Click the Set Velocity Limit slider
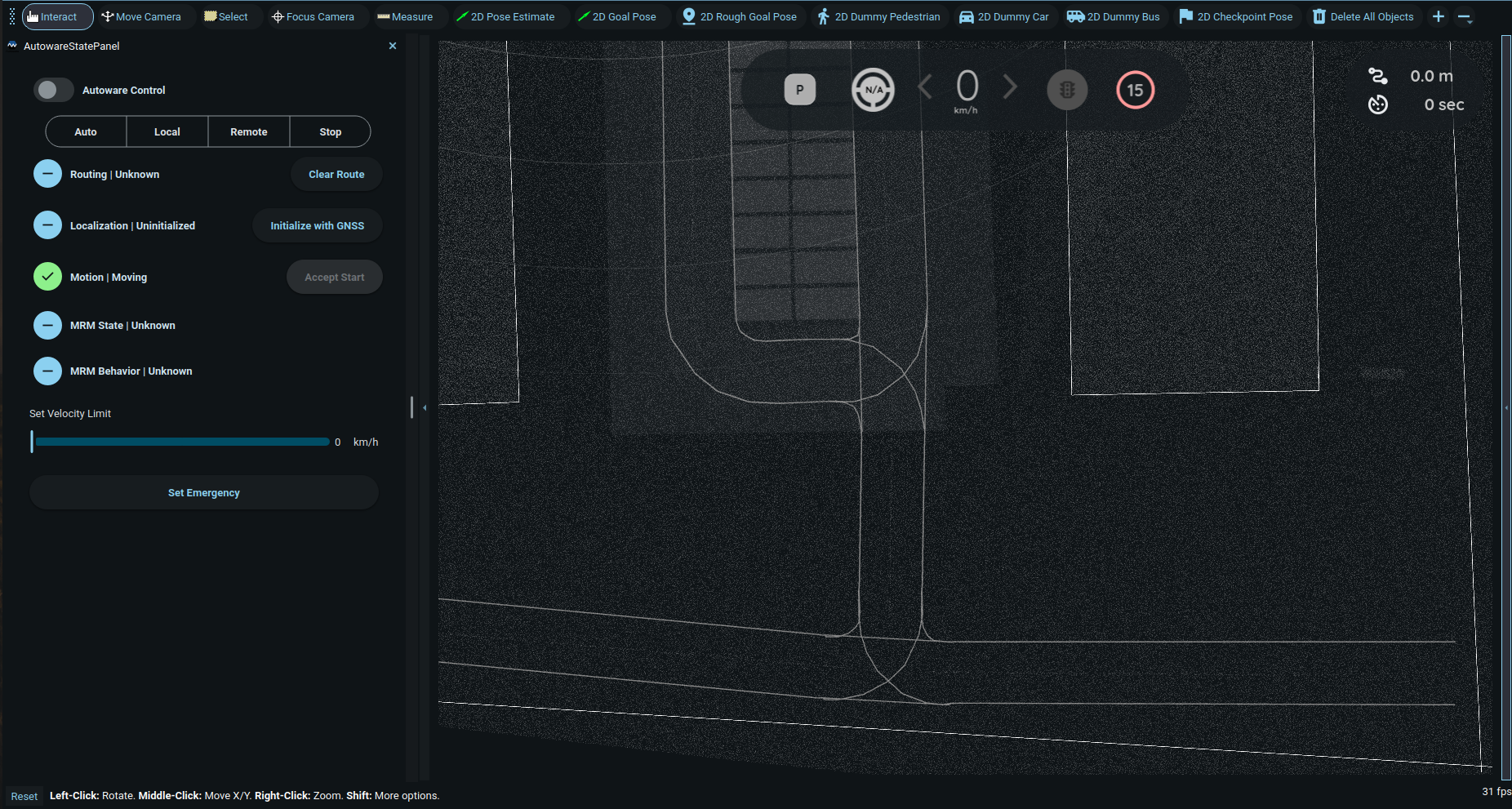 click(x=181, y=442)
